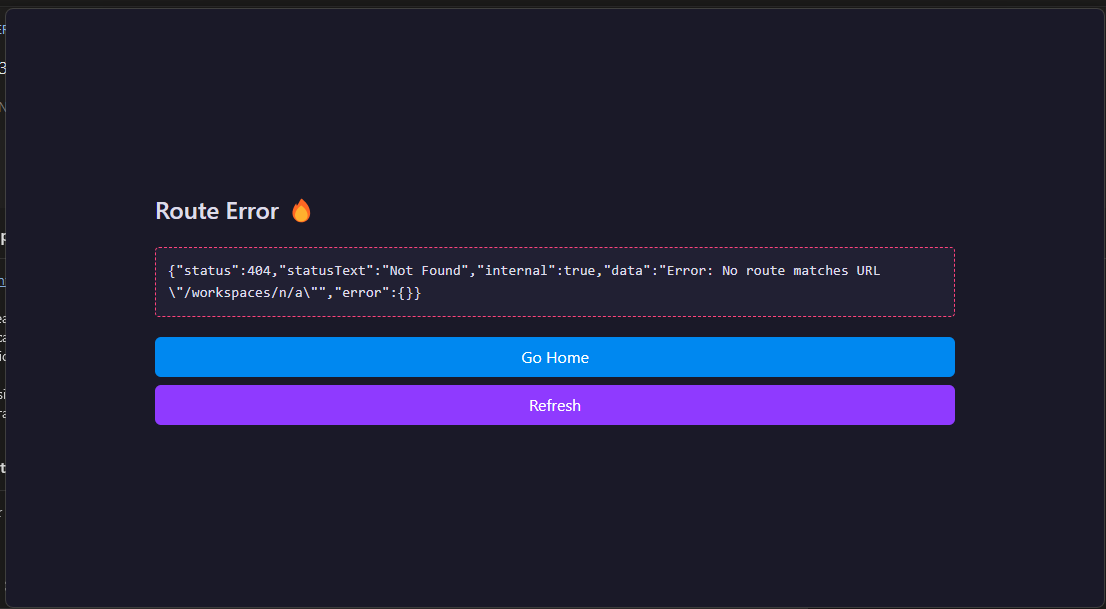Click the cut-off number 3 at left edge
This screenshot has height=609, width=1106.
click(x=3, y=68)
